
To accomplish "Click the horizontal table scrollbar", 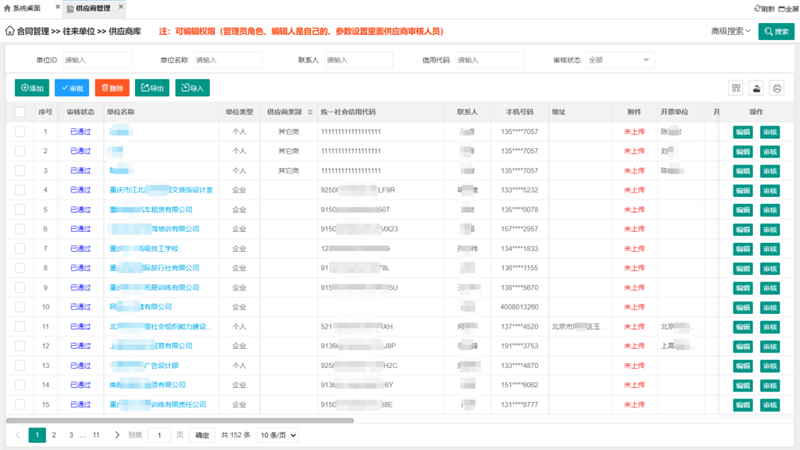I will [180, 420].
